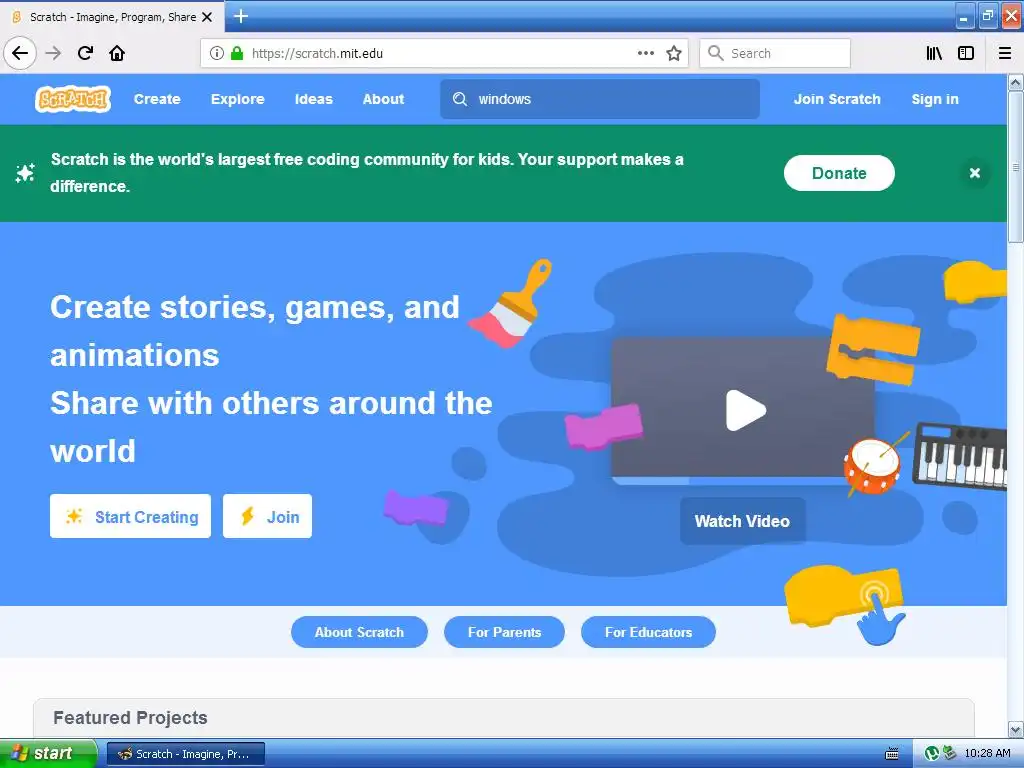Open the Ideas page
The image size is (1024, 768).
pyautogui.click(x=313, y=99)
